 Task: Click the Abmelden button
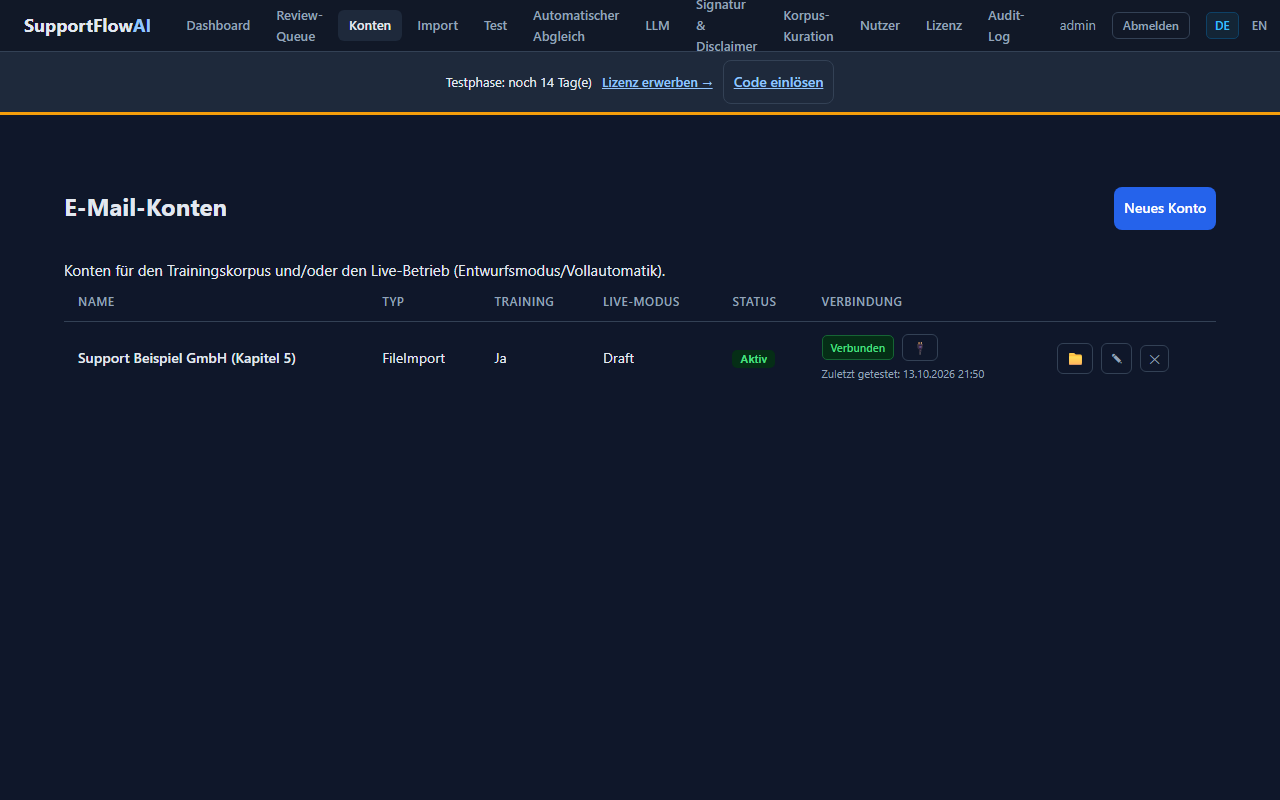1151,26
